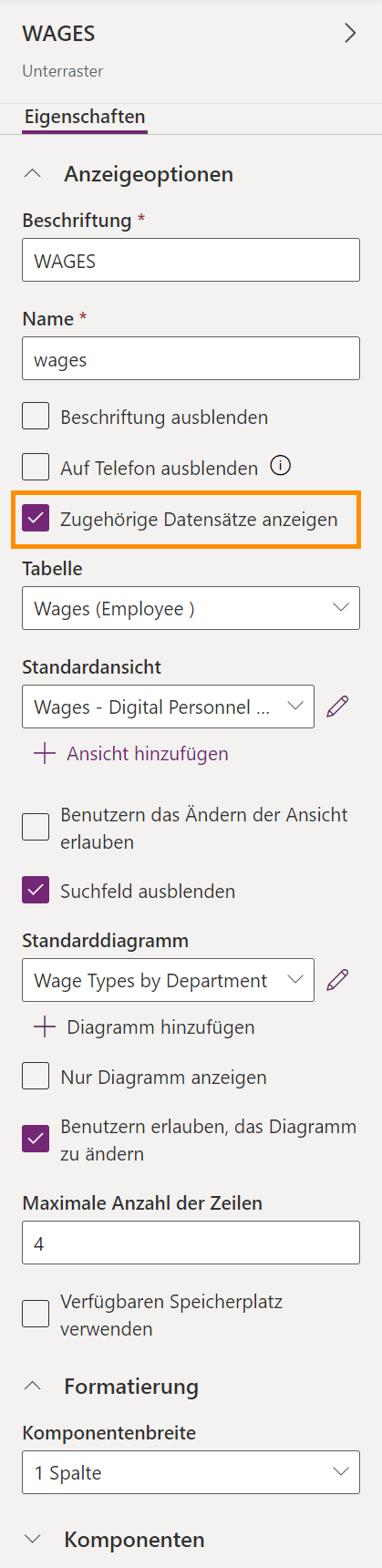This screenshot has height=1568, width=382.
Task: Open the Standardansicht dropdown
Action: click(x=168, y=707)
